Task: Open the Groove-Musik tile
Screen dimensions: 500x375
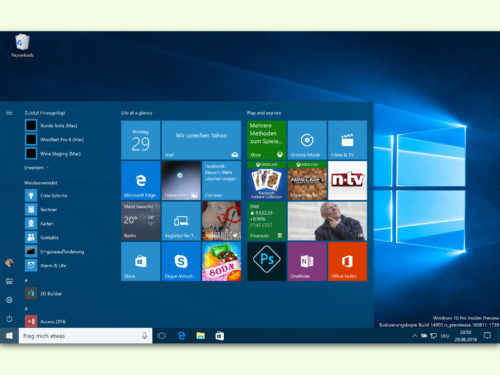Action: [x=307, y=140]
